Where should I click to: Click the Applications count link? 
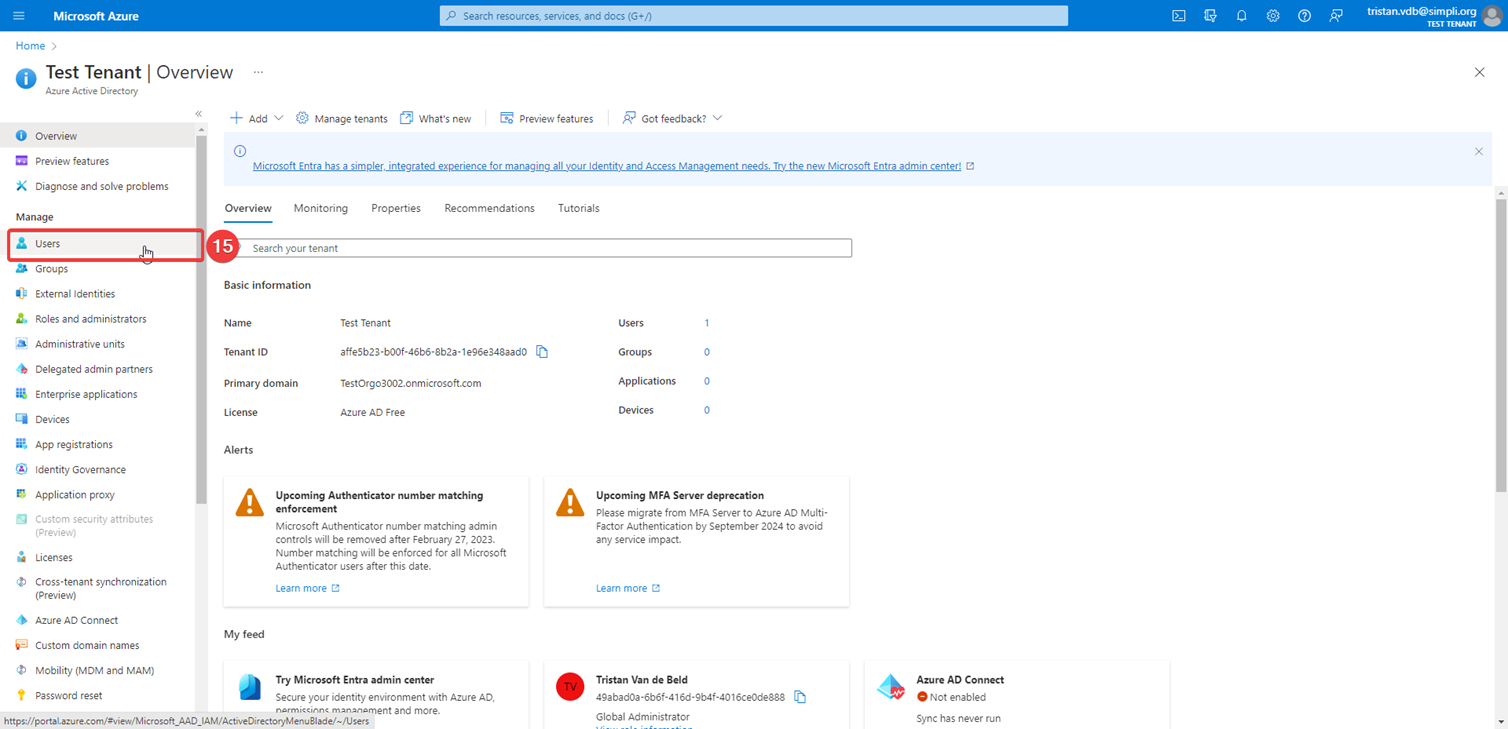point(707,381)
